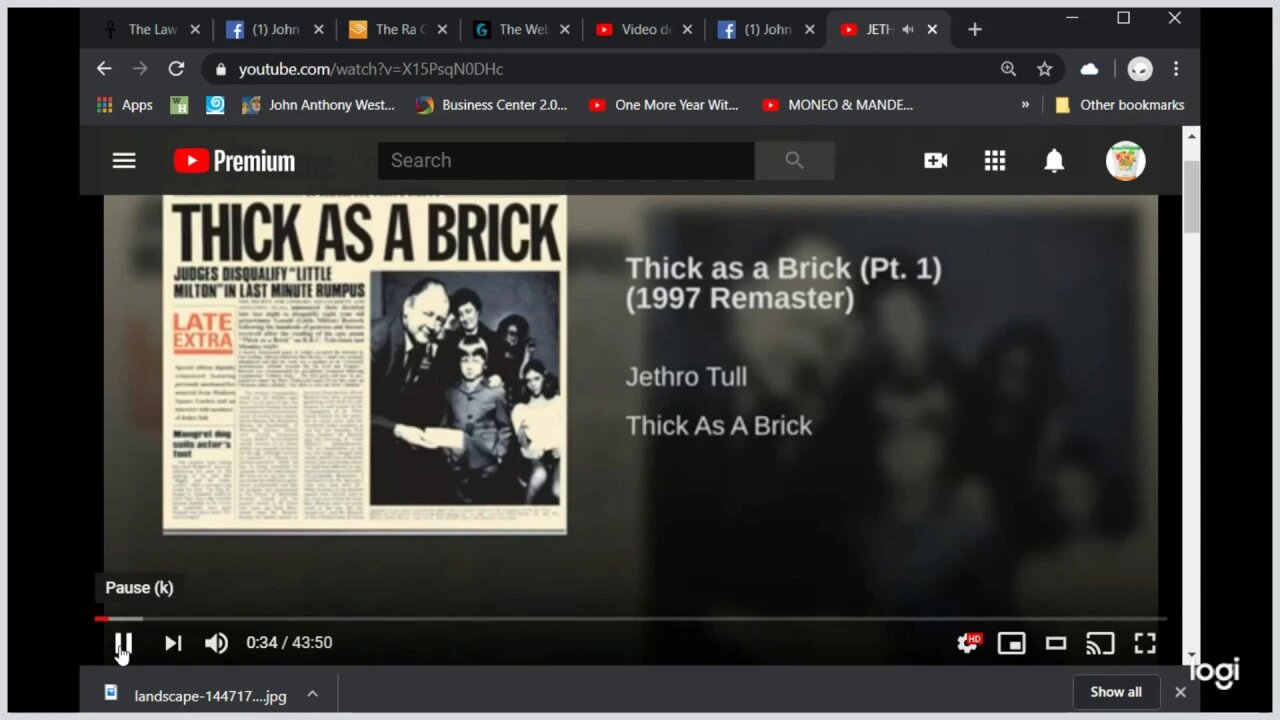
Task: Open a new browser tab
Action: pyautogui.click(x=975, y=30)
